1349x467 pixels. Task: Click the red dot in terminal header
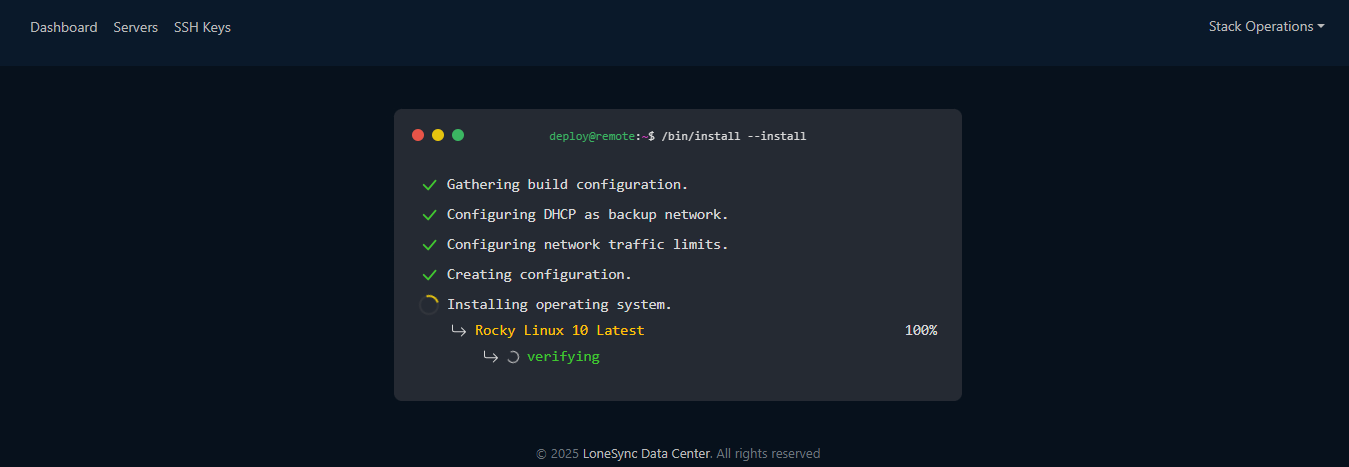(418, 135)
